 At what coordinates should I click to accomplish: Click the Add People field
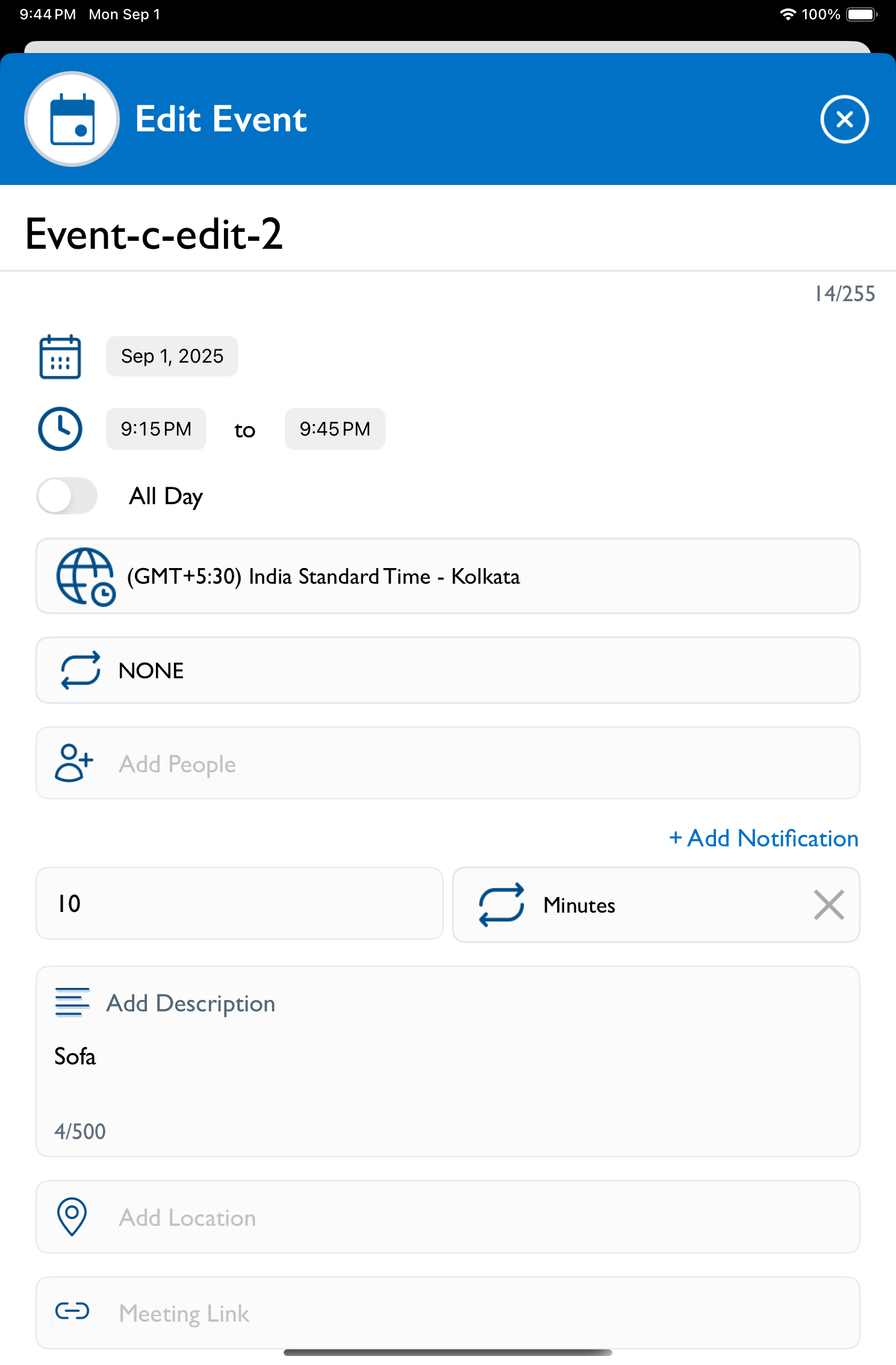(x=447, y=763)
